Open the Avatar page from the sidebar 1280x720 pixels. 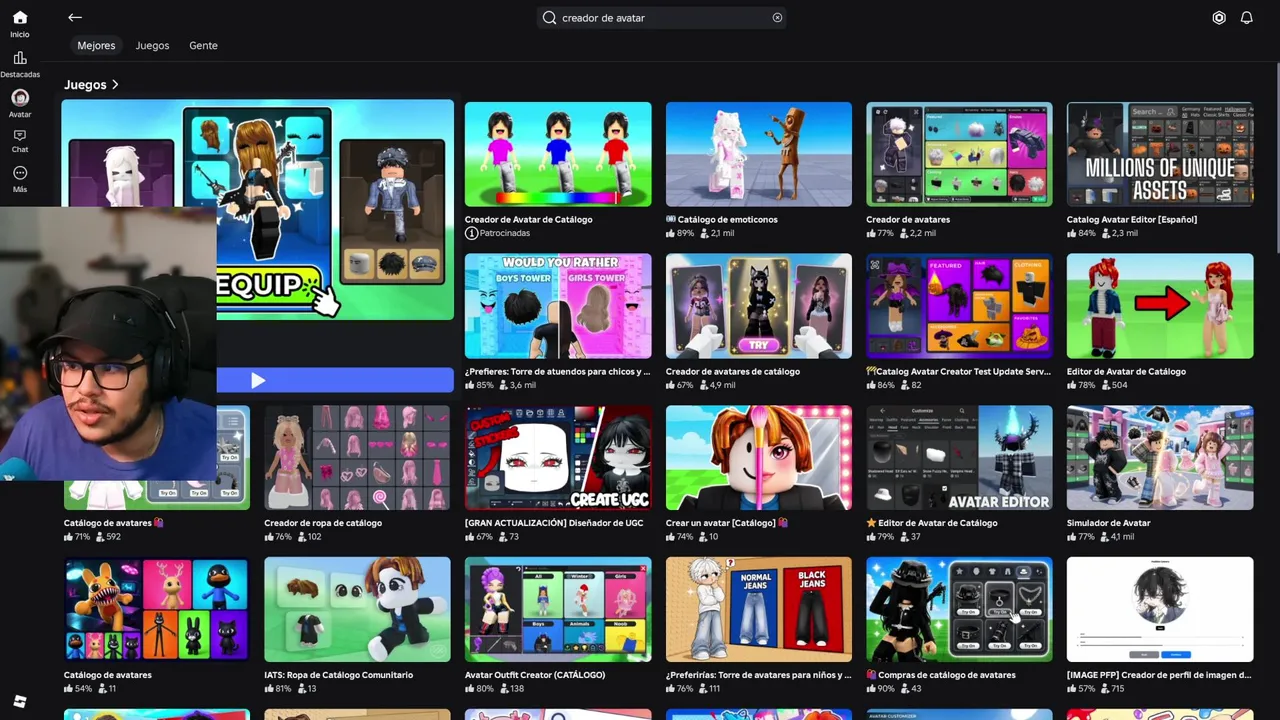click(x=20, y=103)
